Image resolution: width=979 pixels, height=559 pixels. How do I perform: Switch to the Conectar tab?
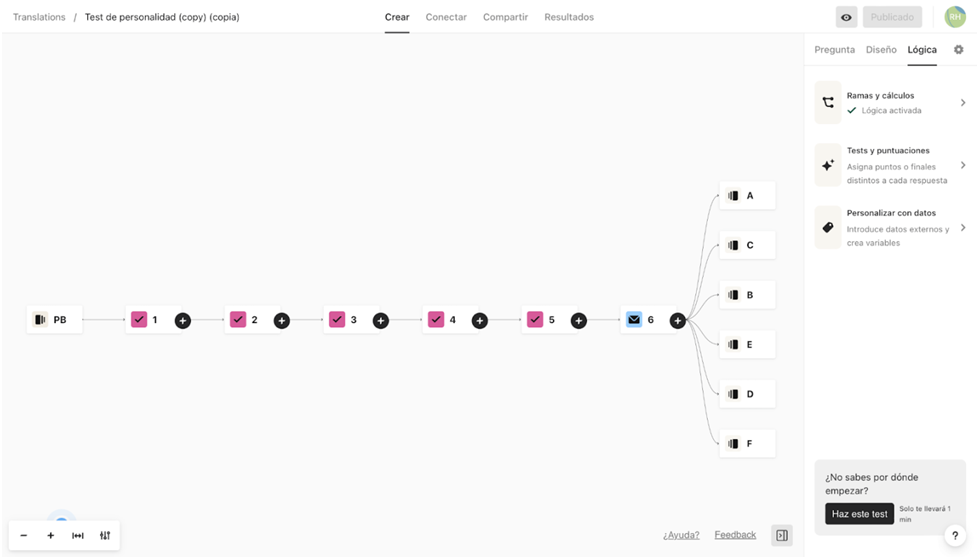tap(446, 17)
